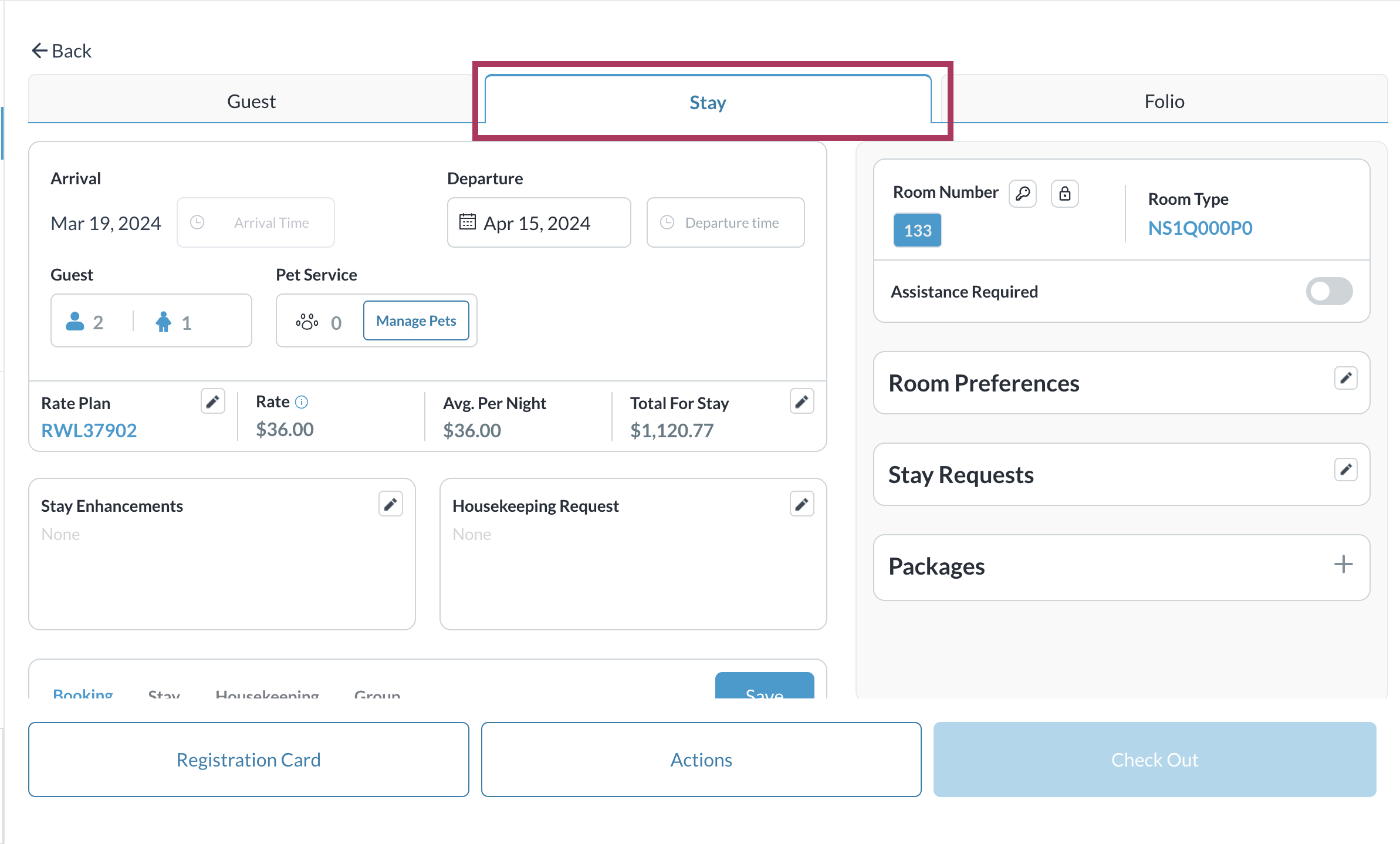Image resolution: width=1400 pixels, height=844 pixels.
Task: Click the room key icon
Action: [x=1023, y=194]
